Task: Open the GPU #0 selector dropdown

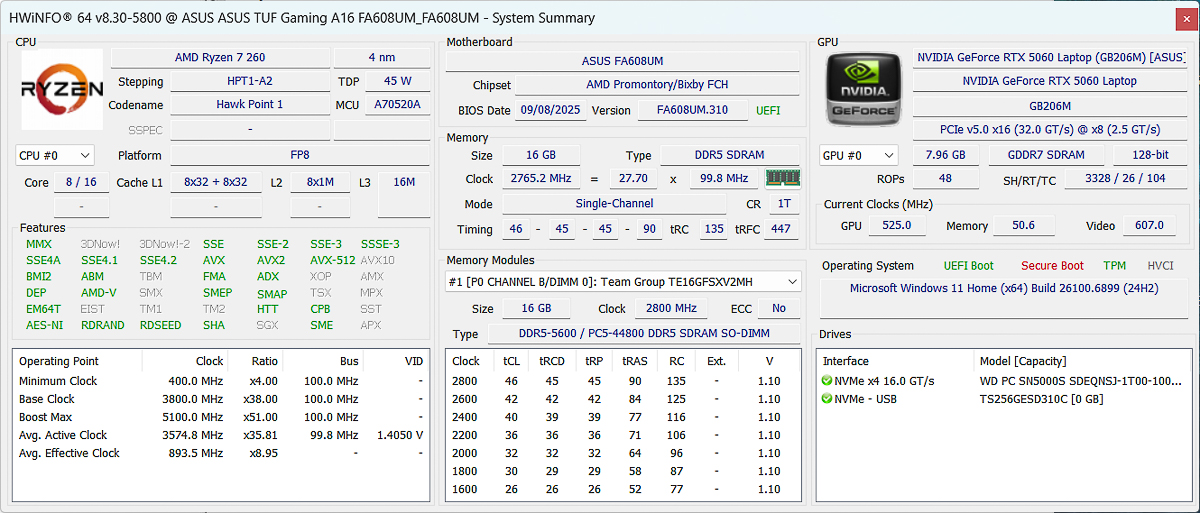Action: pyautogui.click(x=858, y=155)
